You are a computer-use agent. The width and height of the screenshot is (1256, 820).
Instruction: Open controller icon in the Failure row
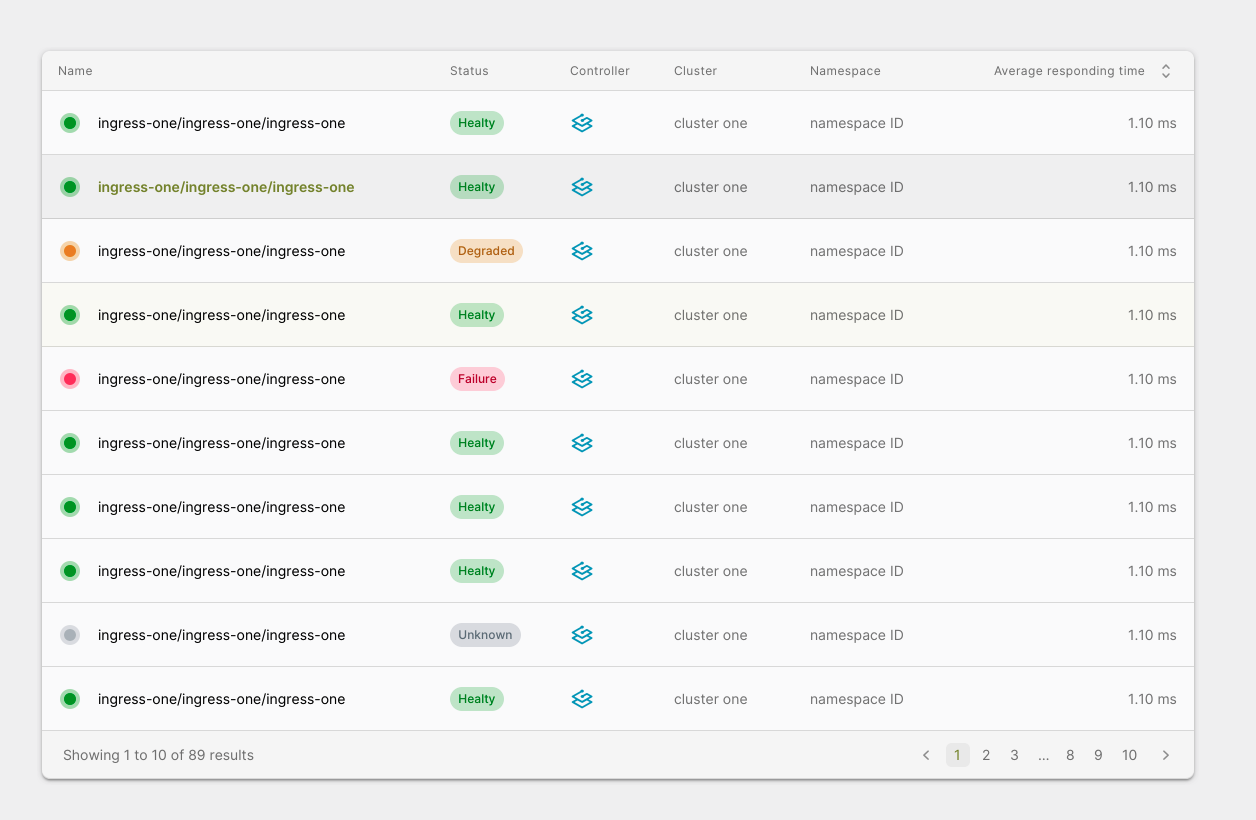(x=582, y=379)
